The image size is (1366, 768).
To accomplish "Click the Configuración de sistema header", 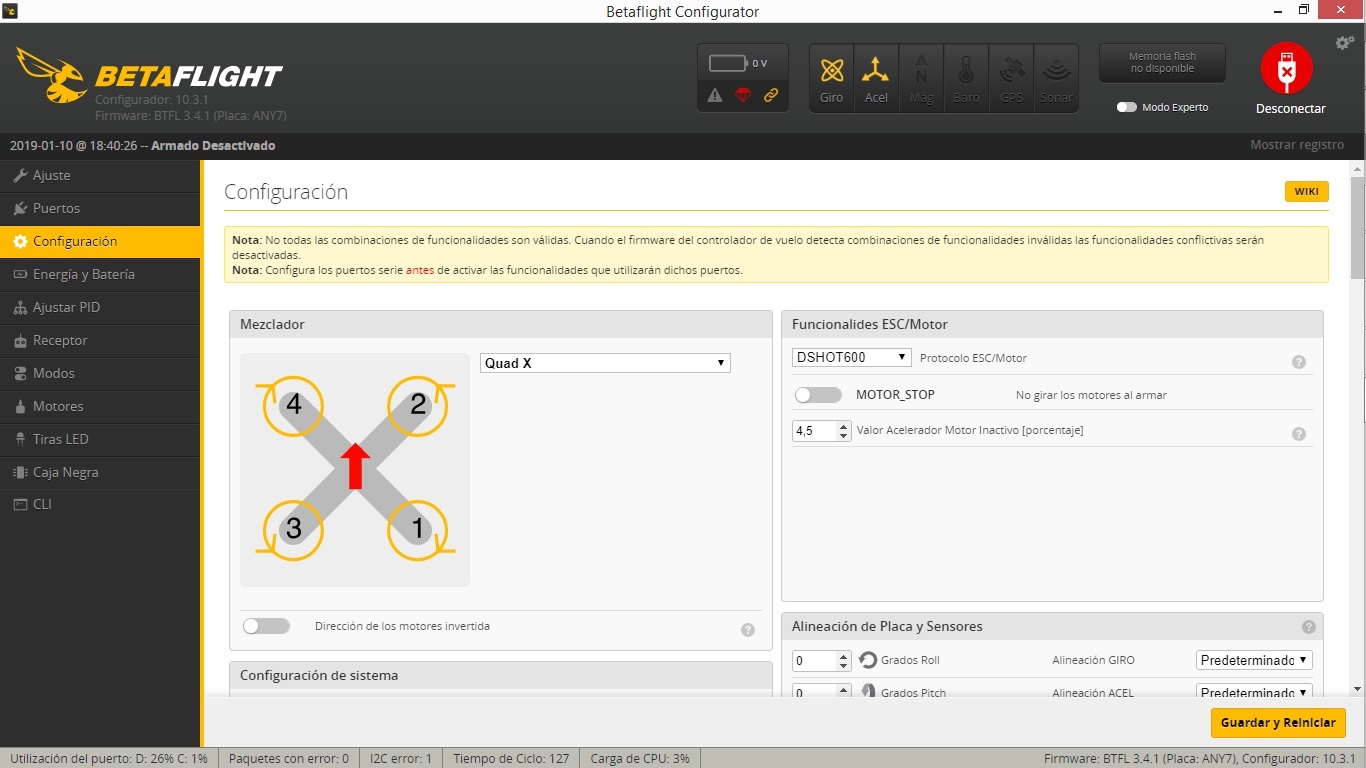I will [x=501, y=675].
